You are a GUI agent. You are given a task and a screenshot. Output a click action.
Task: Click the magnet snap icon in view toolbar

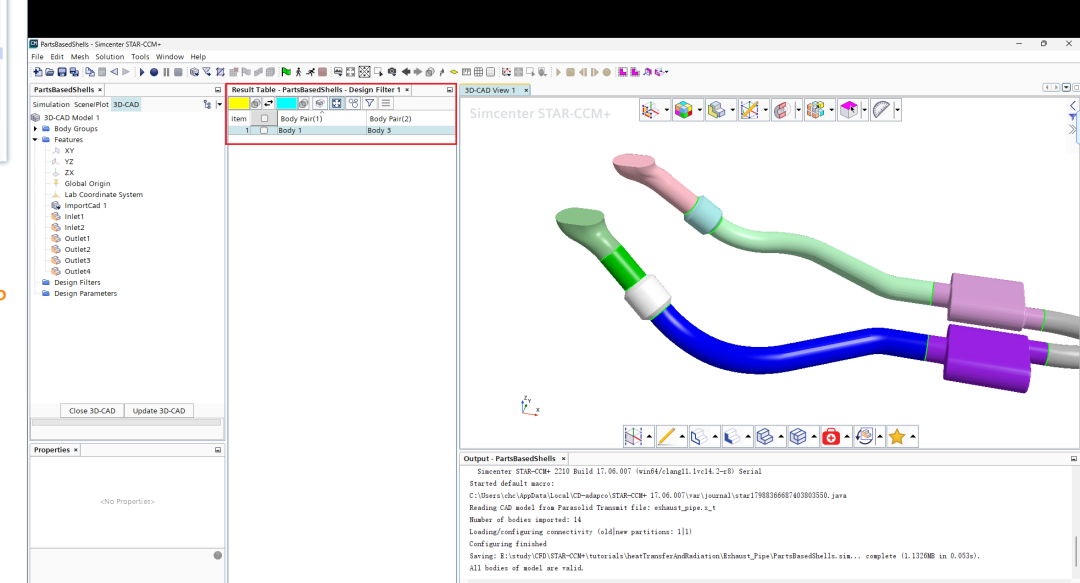pyautogui.click(x=782, y=110)
